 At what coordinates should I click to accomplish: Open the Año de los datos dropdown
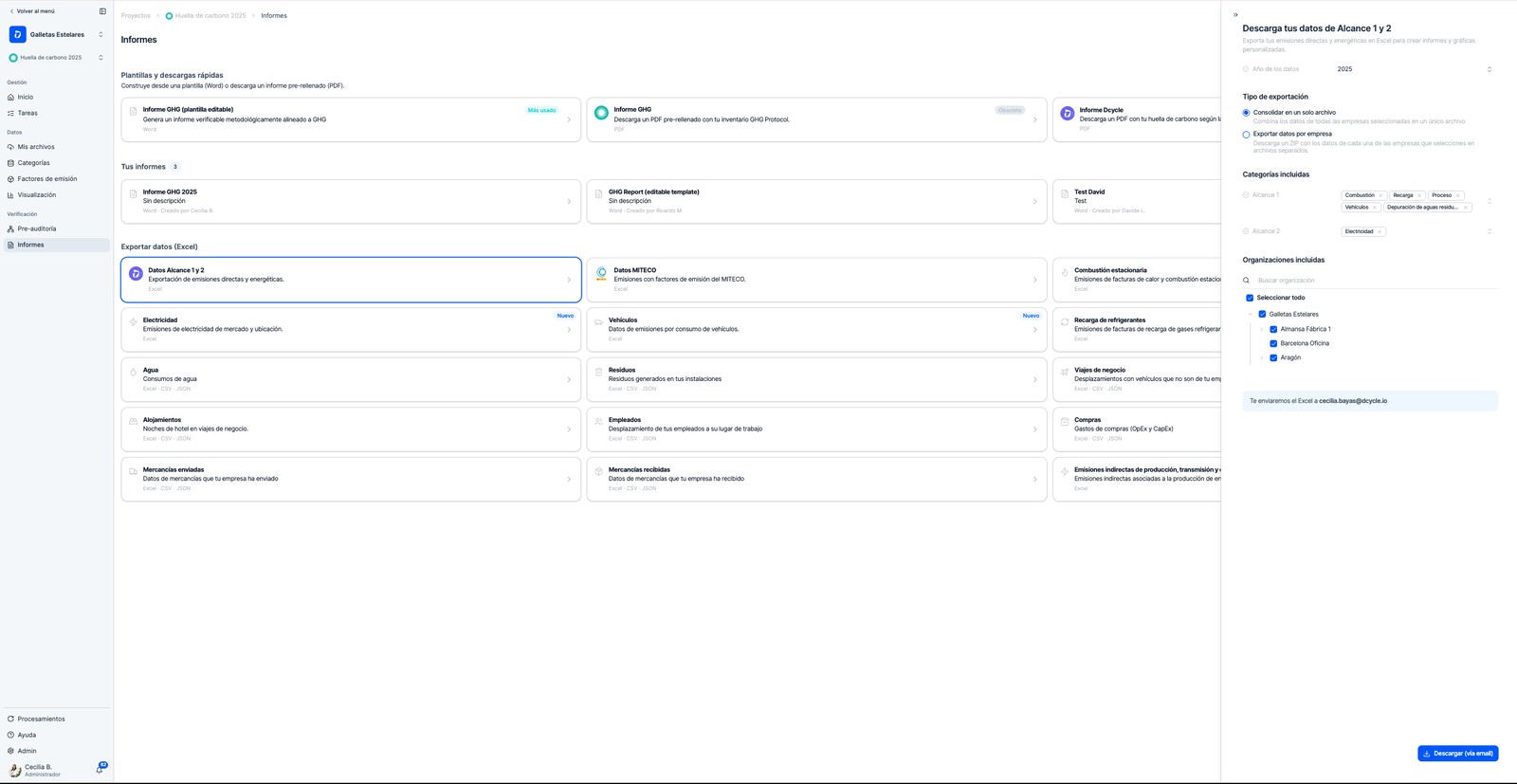pyautogui.click(x=1415, y=69)
